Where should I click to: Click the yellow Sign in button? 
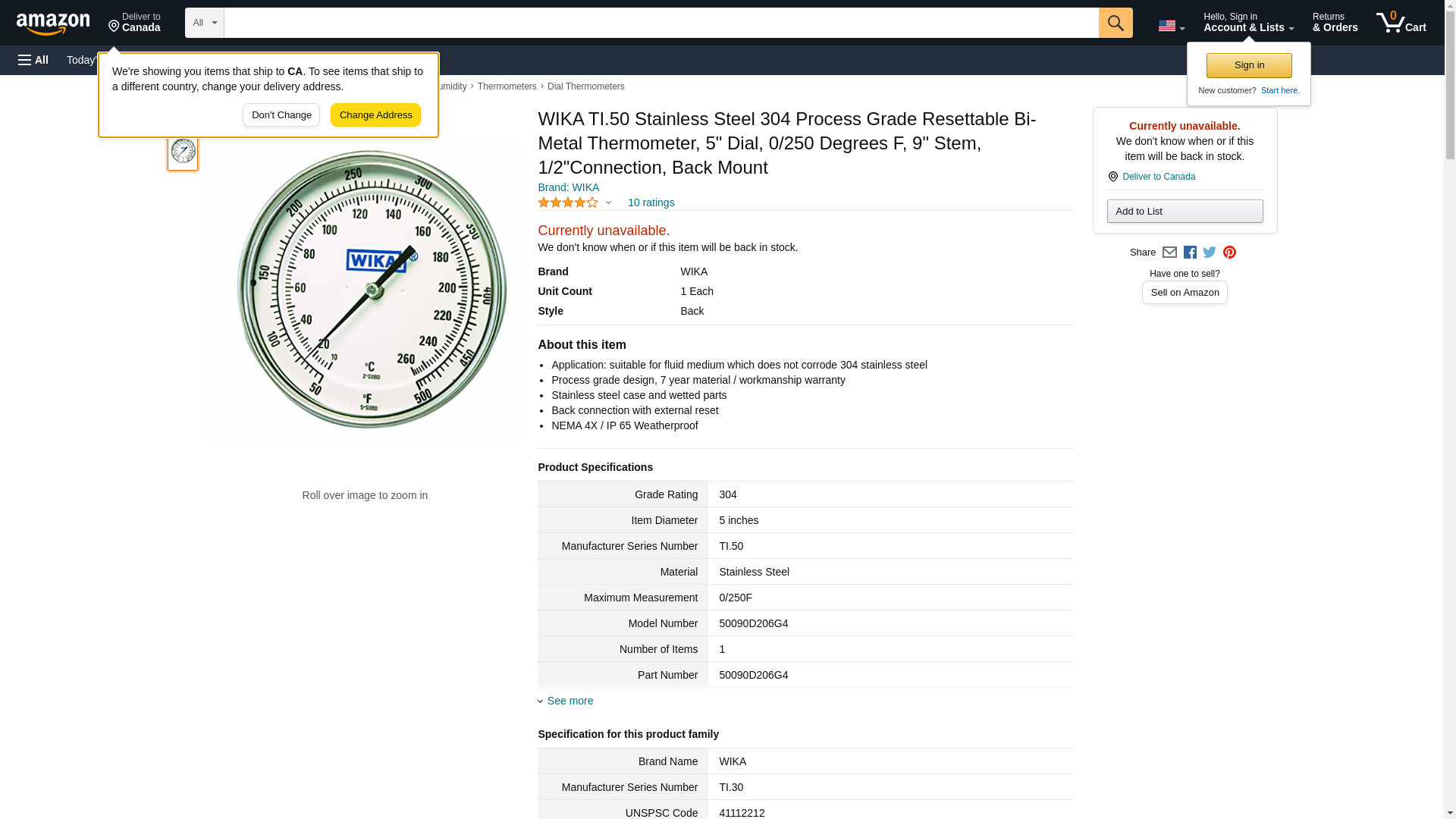click(x=1249, y=65)
